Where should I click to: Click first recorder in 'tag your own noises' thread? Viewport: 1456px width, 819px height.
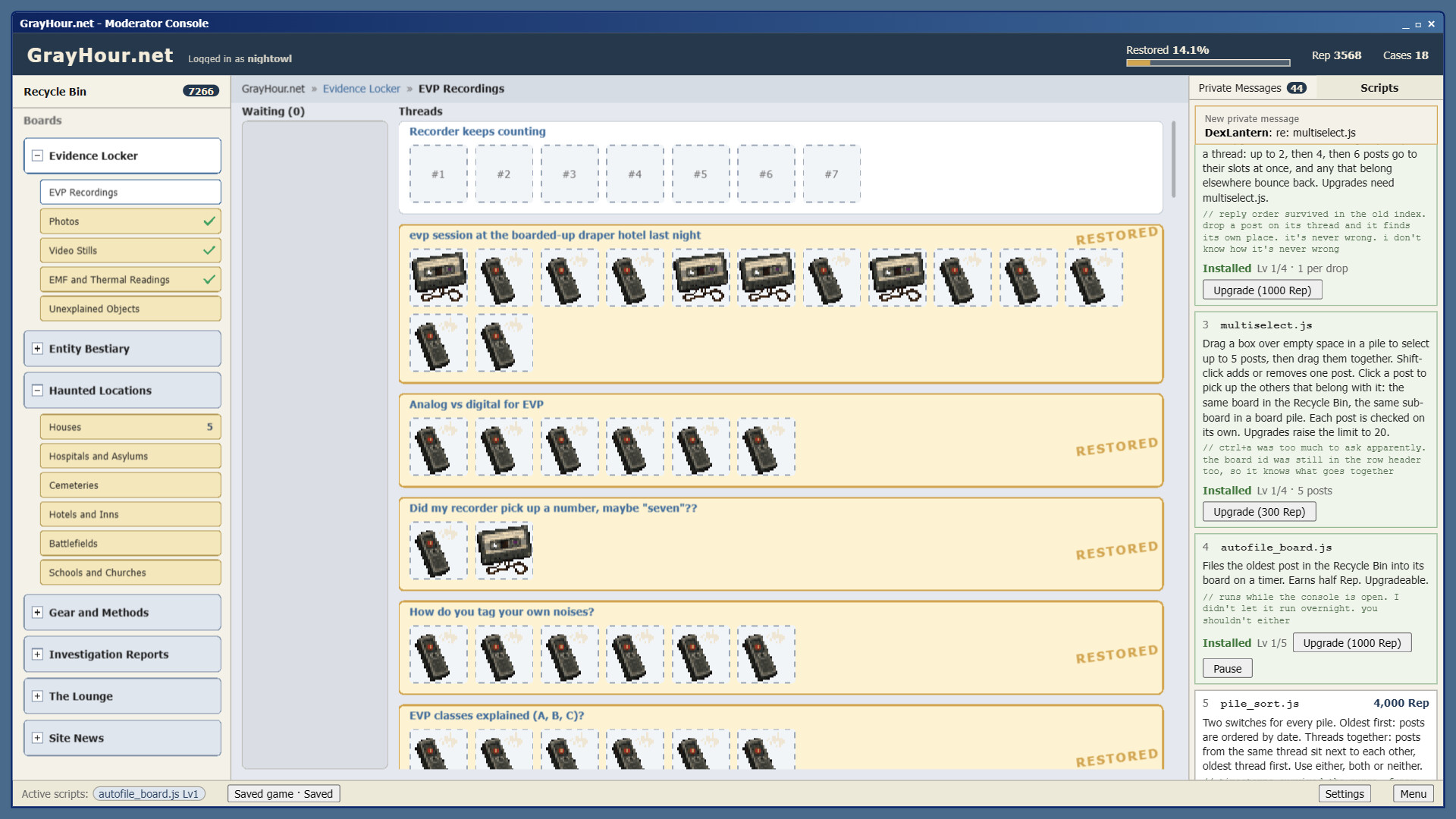click(438, 654)
